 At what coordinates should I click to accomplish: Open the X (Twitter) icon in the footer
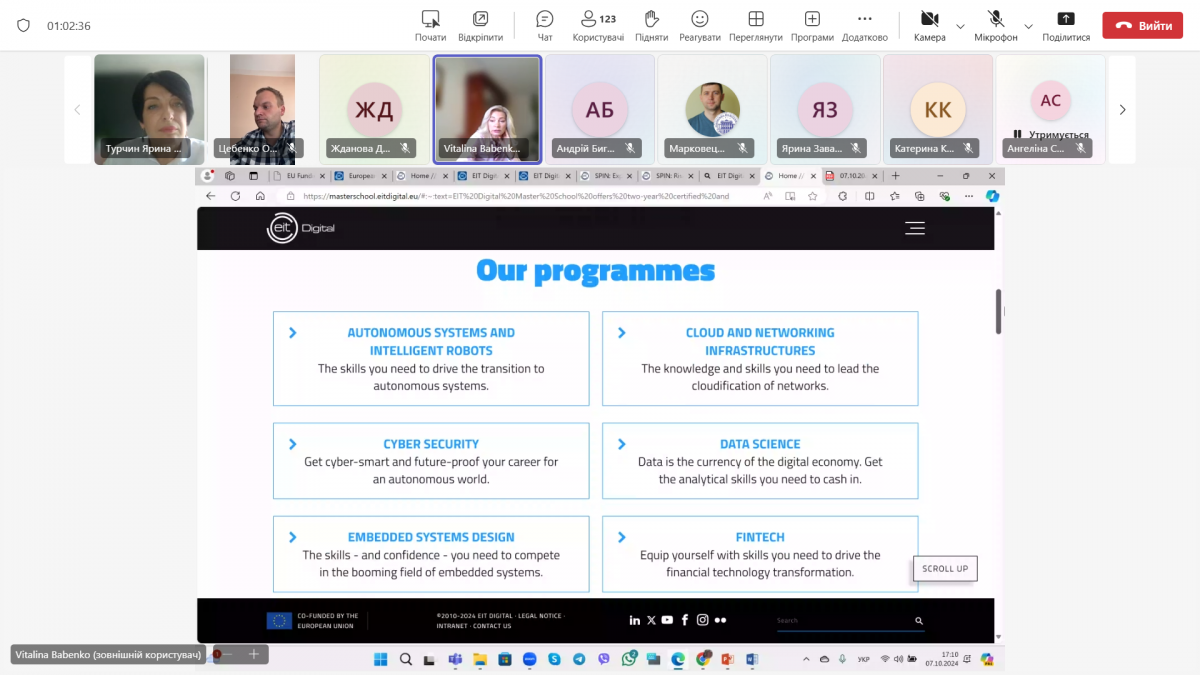[x=651, y=620]
